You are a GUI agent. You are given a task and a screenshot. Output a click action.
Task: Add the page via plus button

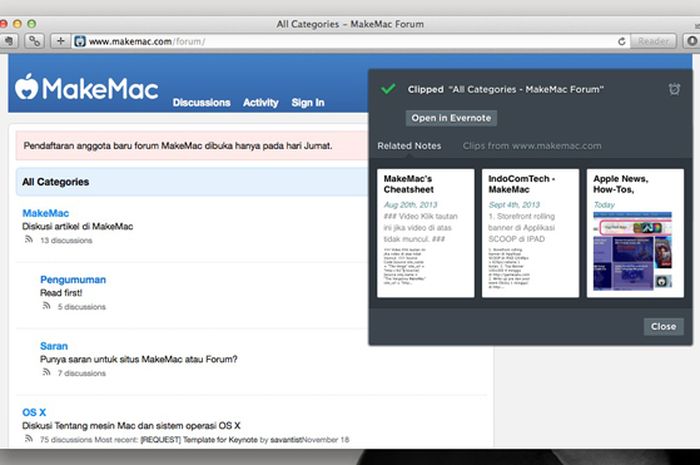[60, 42]
